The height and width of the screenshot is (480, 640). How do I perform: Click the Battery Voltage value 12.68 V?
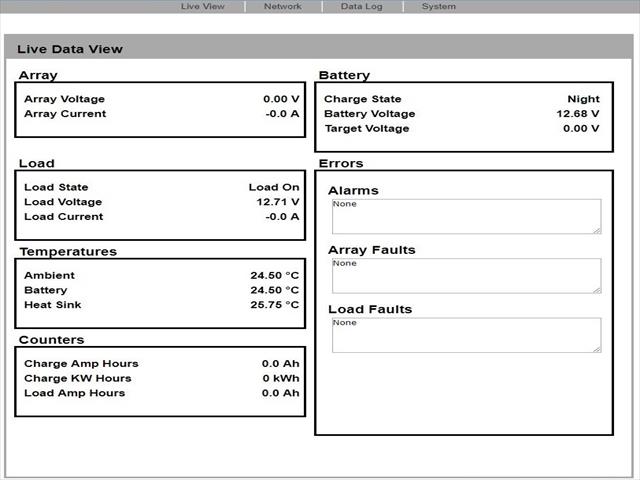[x=578, y=114]
